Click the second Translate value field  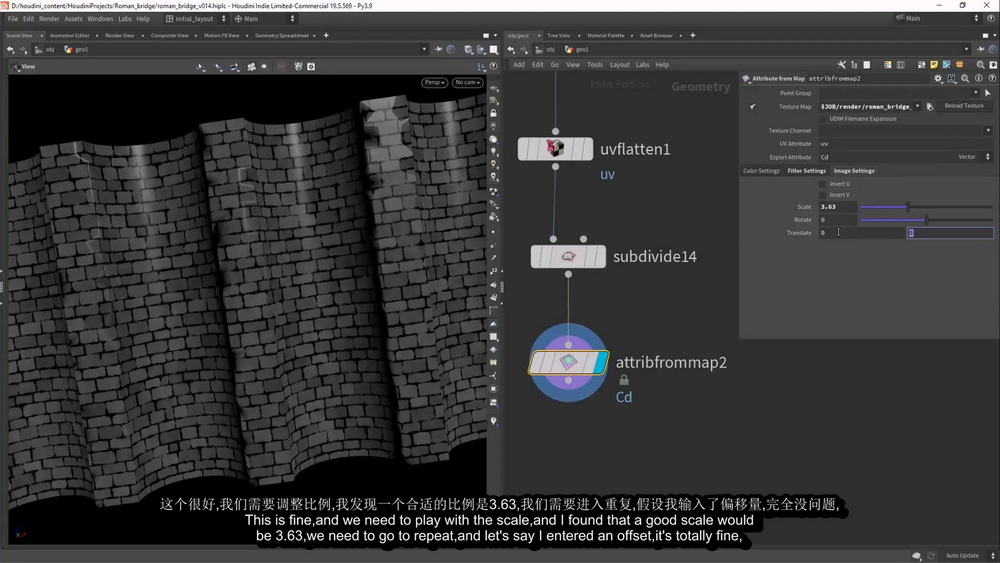950,233
